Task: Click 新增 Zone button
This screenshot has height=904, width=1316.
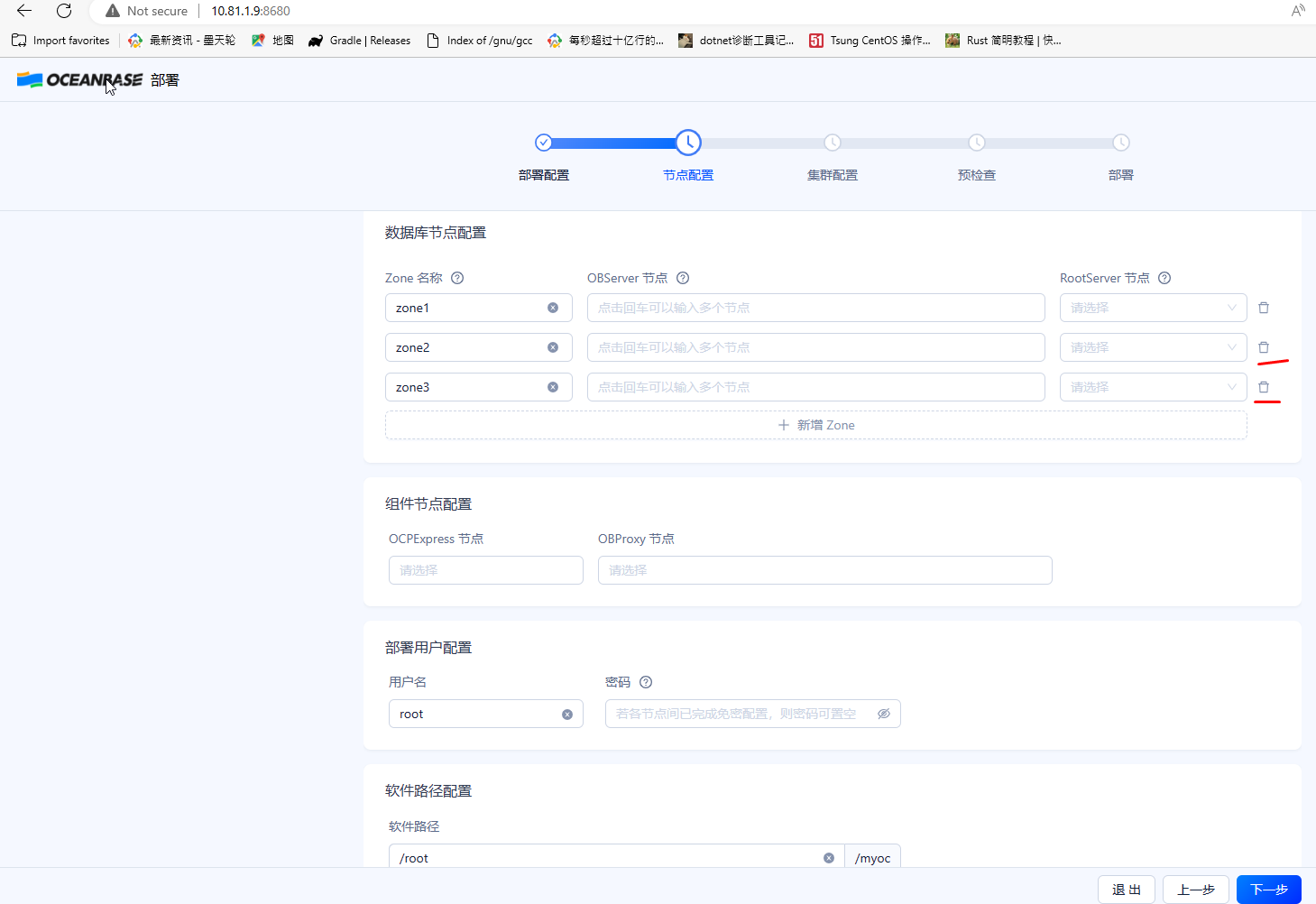Action: (x=816, y=425)
